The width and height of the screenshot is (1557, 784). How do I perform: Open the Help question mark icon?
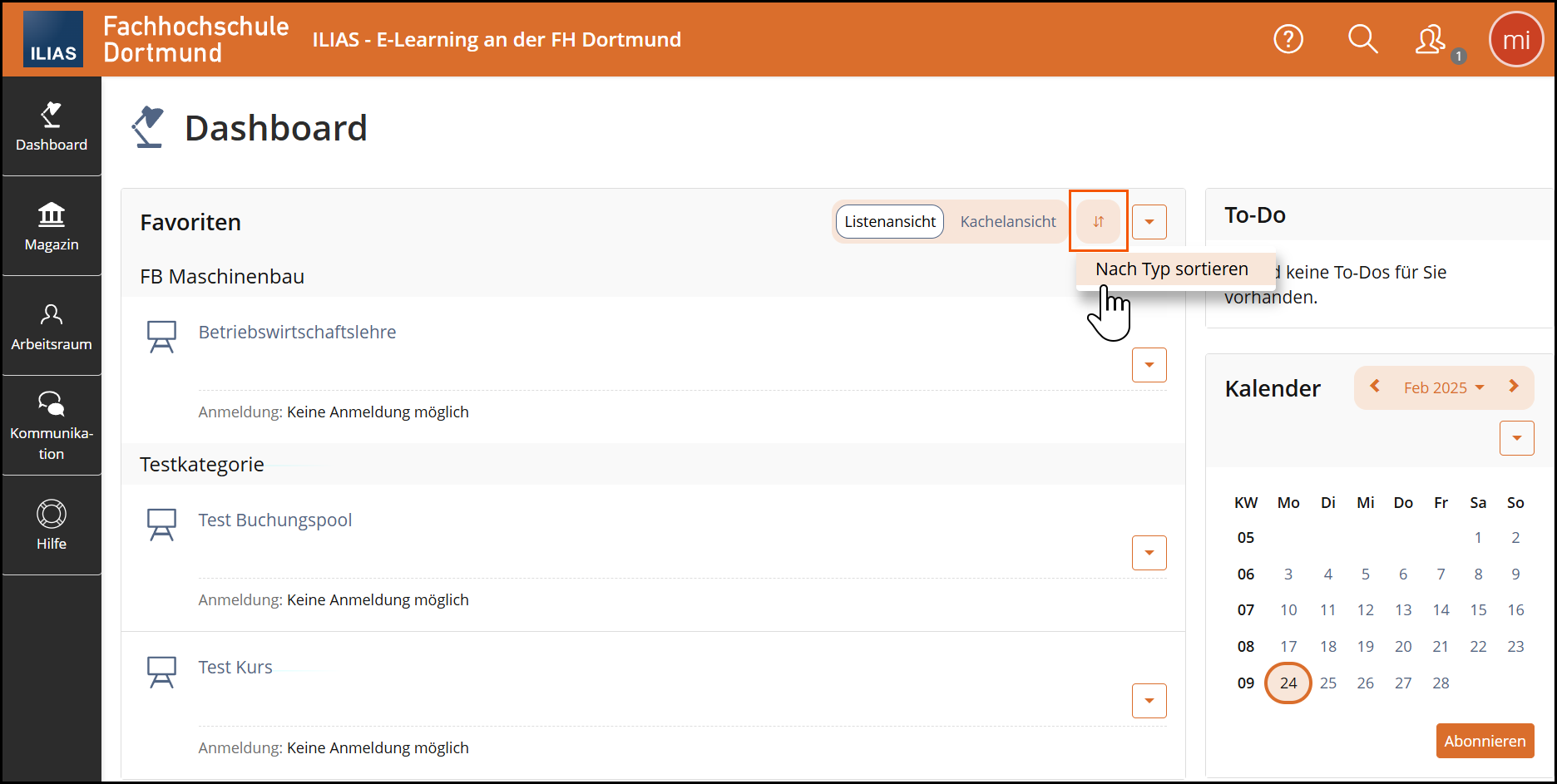pos(1288,39)
